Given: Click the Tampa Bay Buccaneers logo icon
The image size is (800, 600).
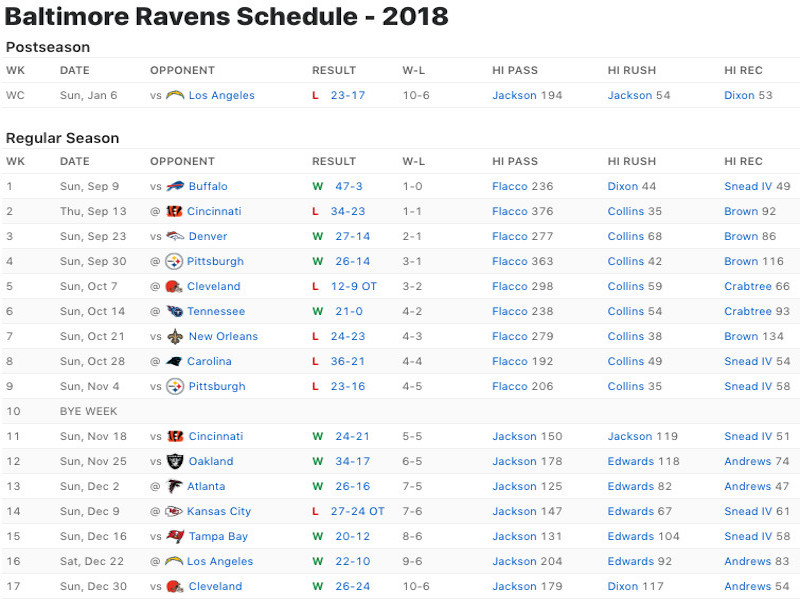Looking at the screenshot, I should coord(175,536).
